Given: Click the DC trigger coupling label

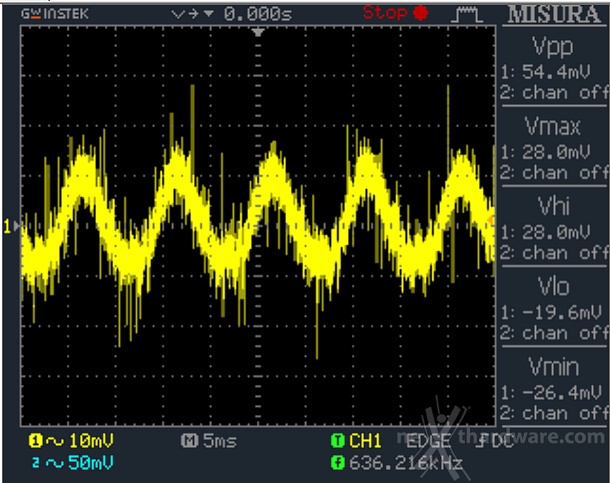Looking at the screenshot, I should click(502, 441).
